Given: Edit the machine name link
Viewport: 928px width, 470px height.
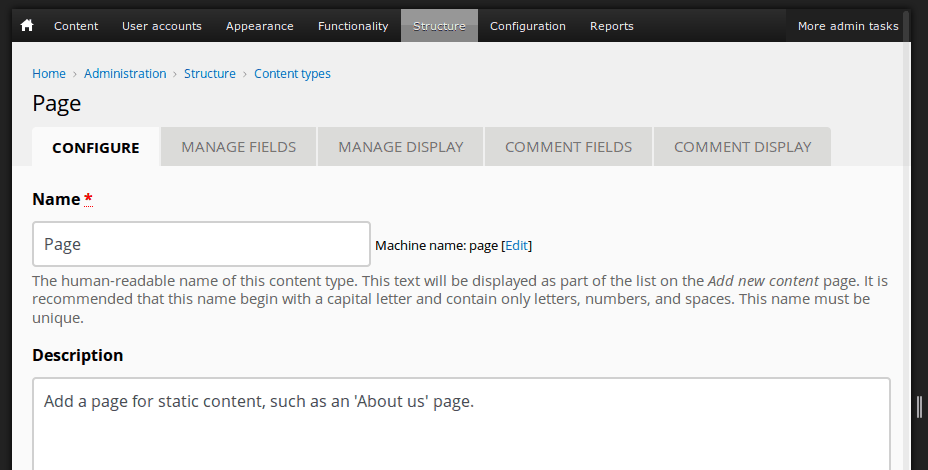Looking at the screenshot, I should coord(516,246).
